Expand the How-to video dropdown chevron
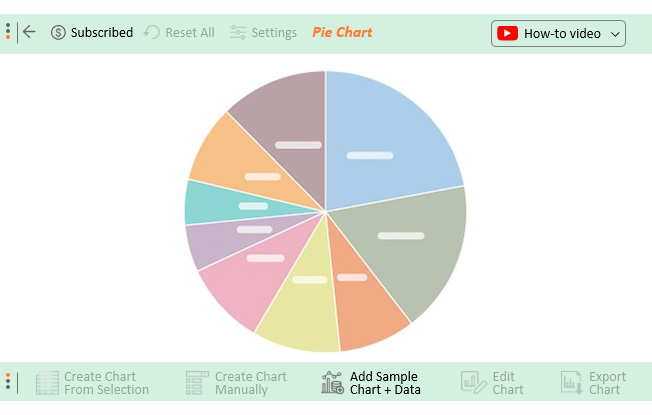The width and height of the screenshot is (652, 415). click(615, 34)
